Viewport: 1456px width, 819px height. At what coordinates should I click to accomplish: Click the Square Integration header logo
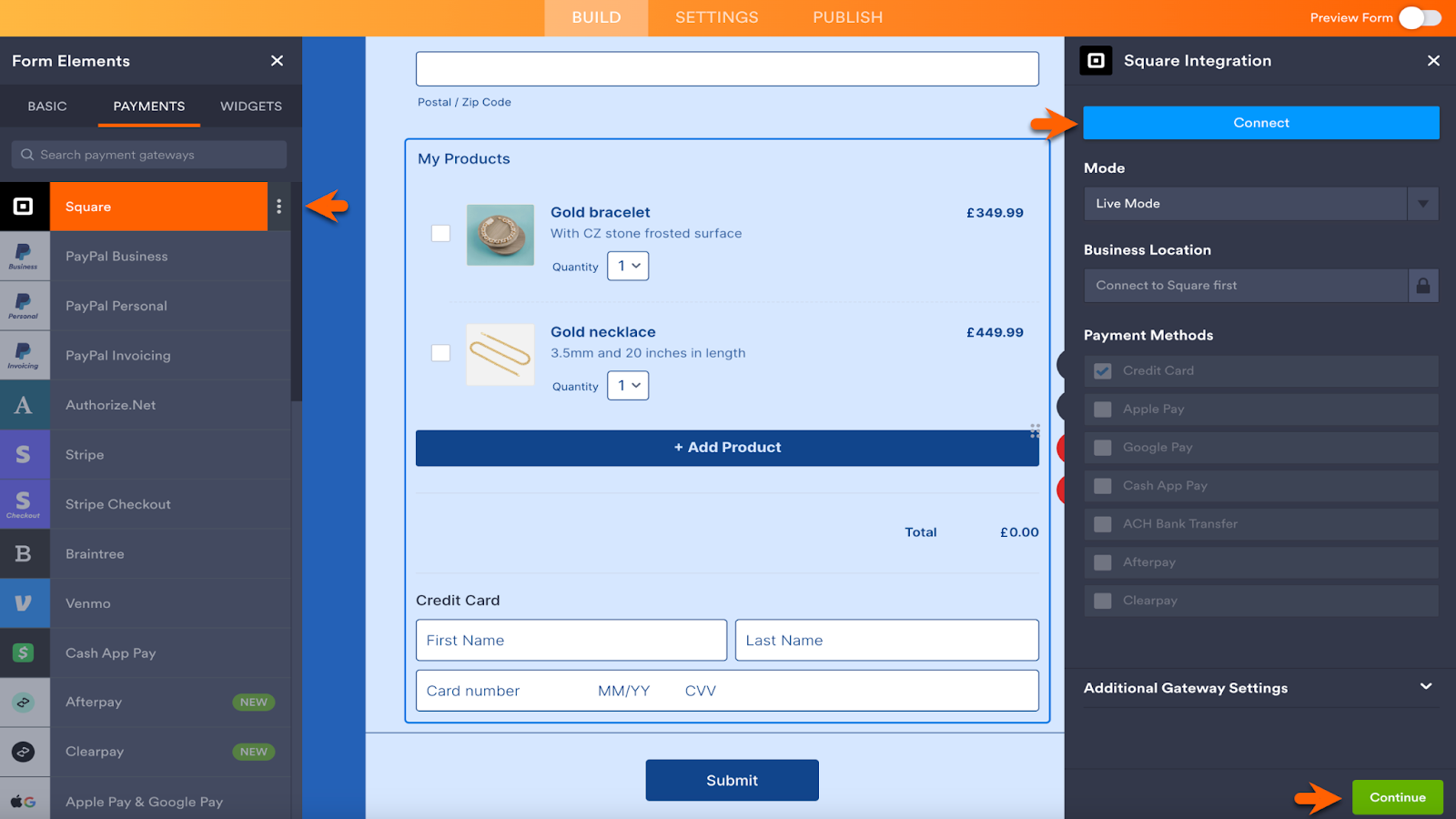pos(1096,61)
